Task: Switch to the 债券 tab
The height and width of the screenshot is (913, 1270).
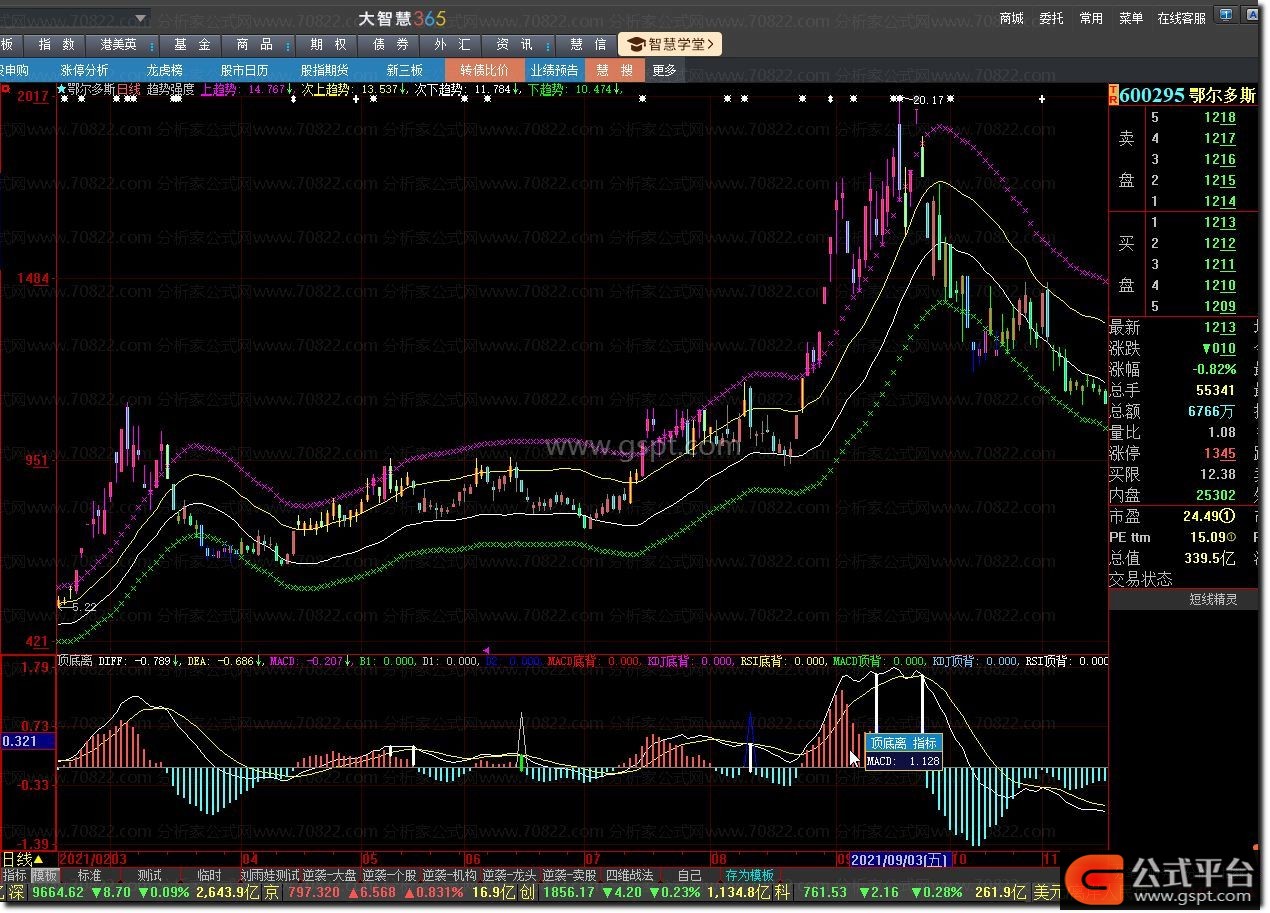Action: pyautogui.click(x=391, y=45)
